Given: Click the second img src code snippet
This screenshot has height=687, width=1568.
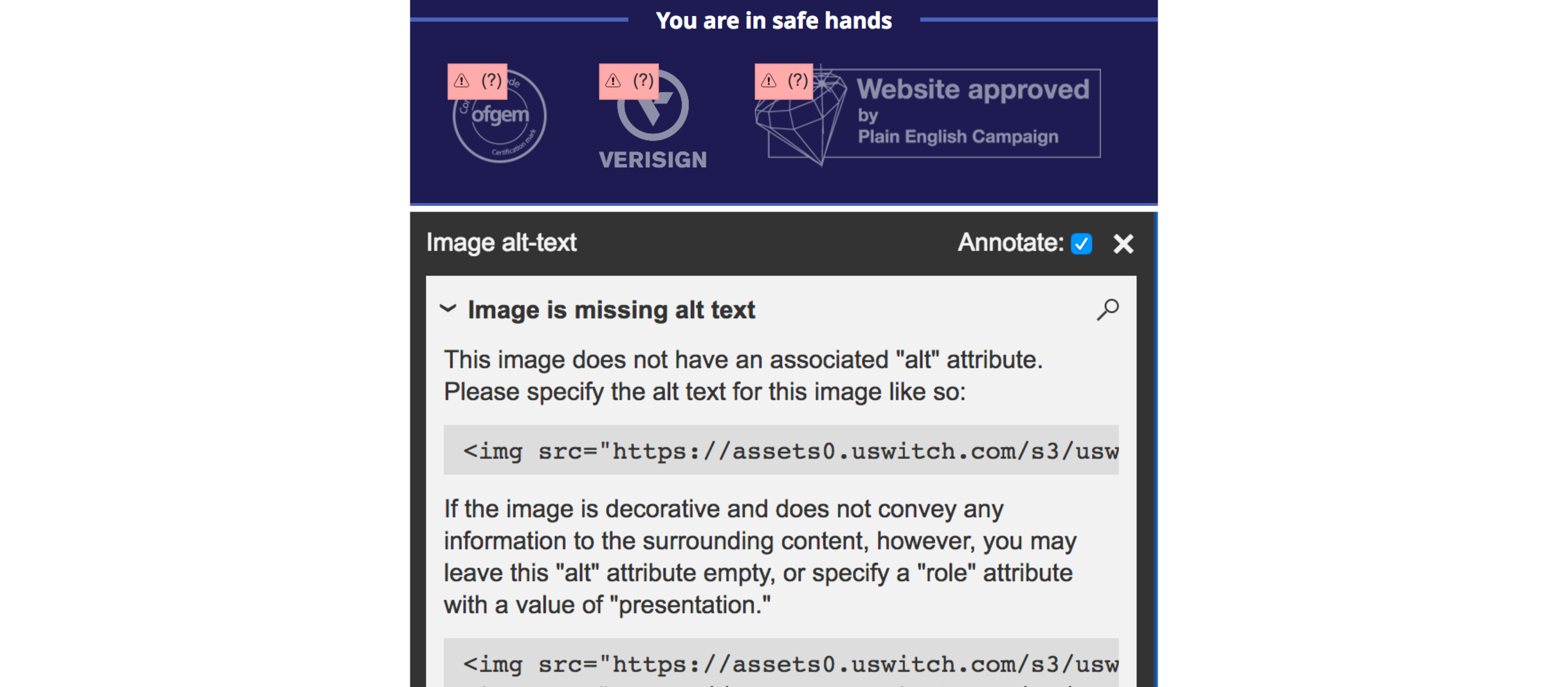Looking at the screenshot, I should (x=781, y=663).
